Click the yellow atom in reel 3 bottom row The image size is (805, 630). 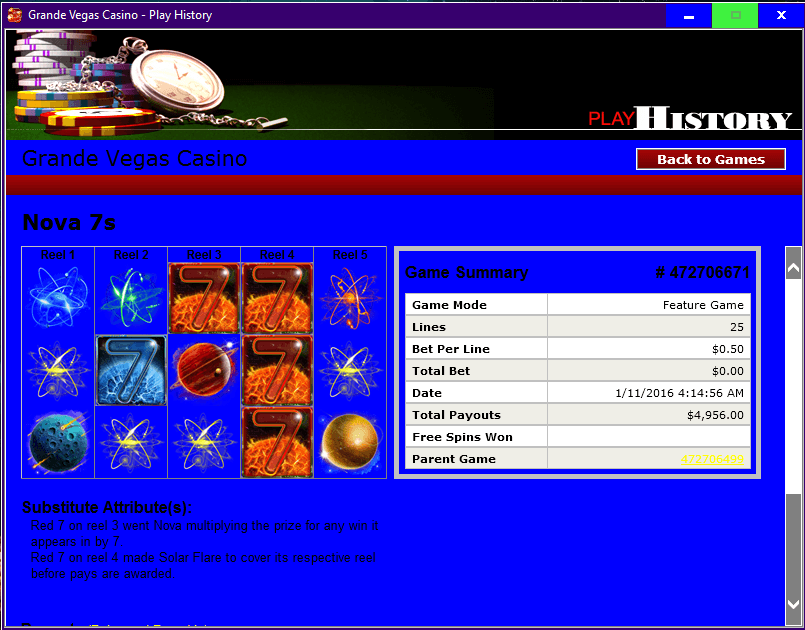point(204,443)
